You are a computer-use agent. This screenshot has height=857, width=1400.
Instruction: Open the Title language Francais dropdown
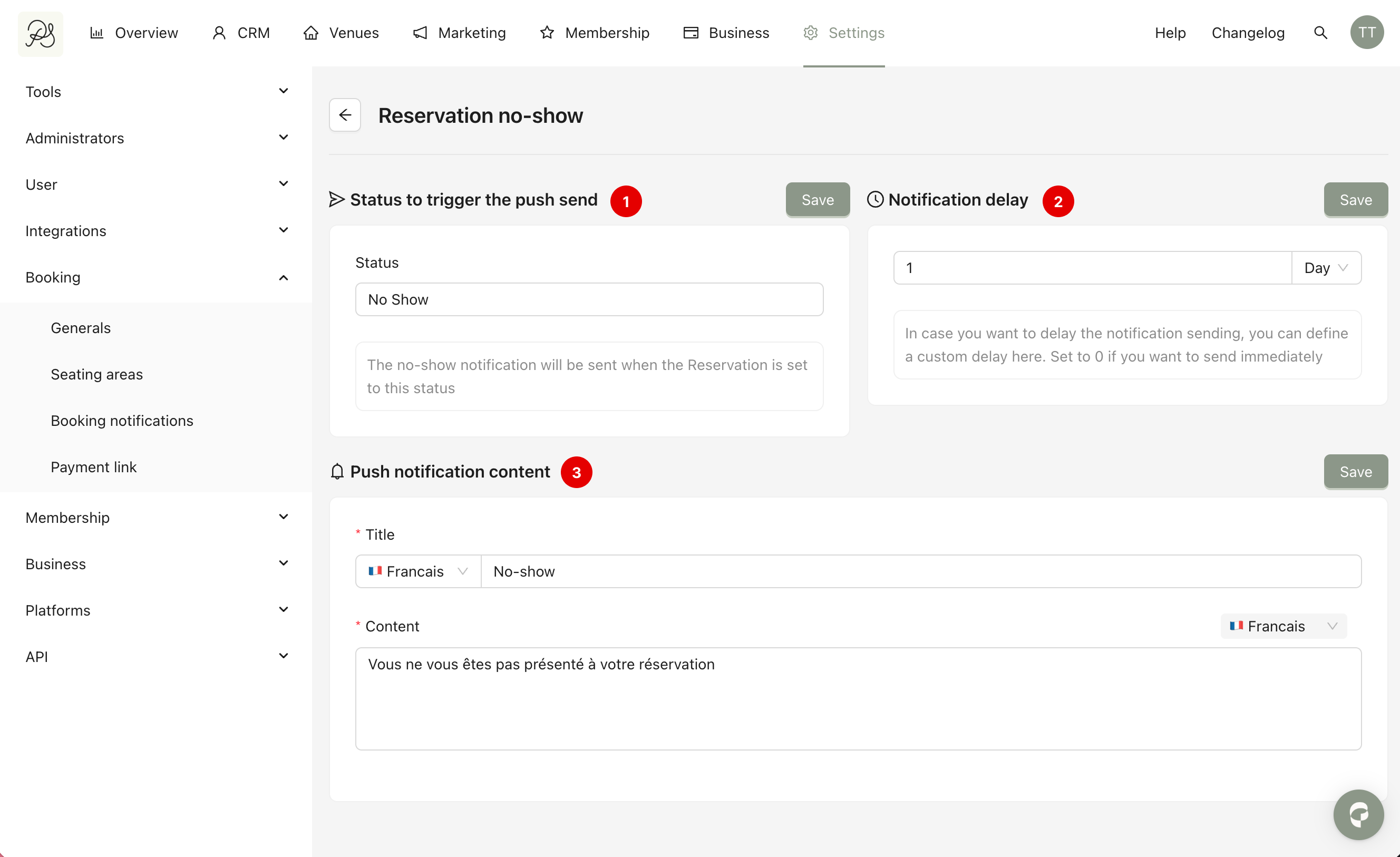tap(418, 571)
